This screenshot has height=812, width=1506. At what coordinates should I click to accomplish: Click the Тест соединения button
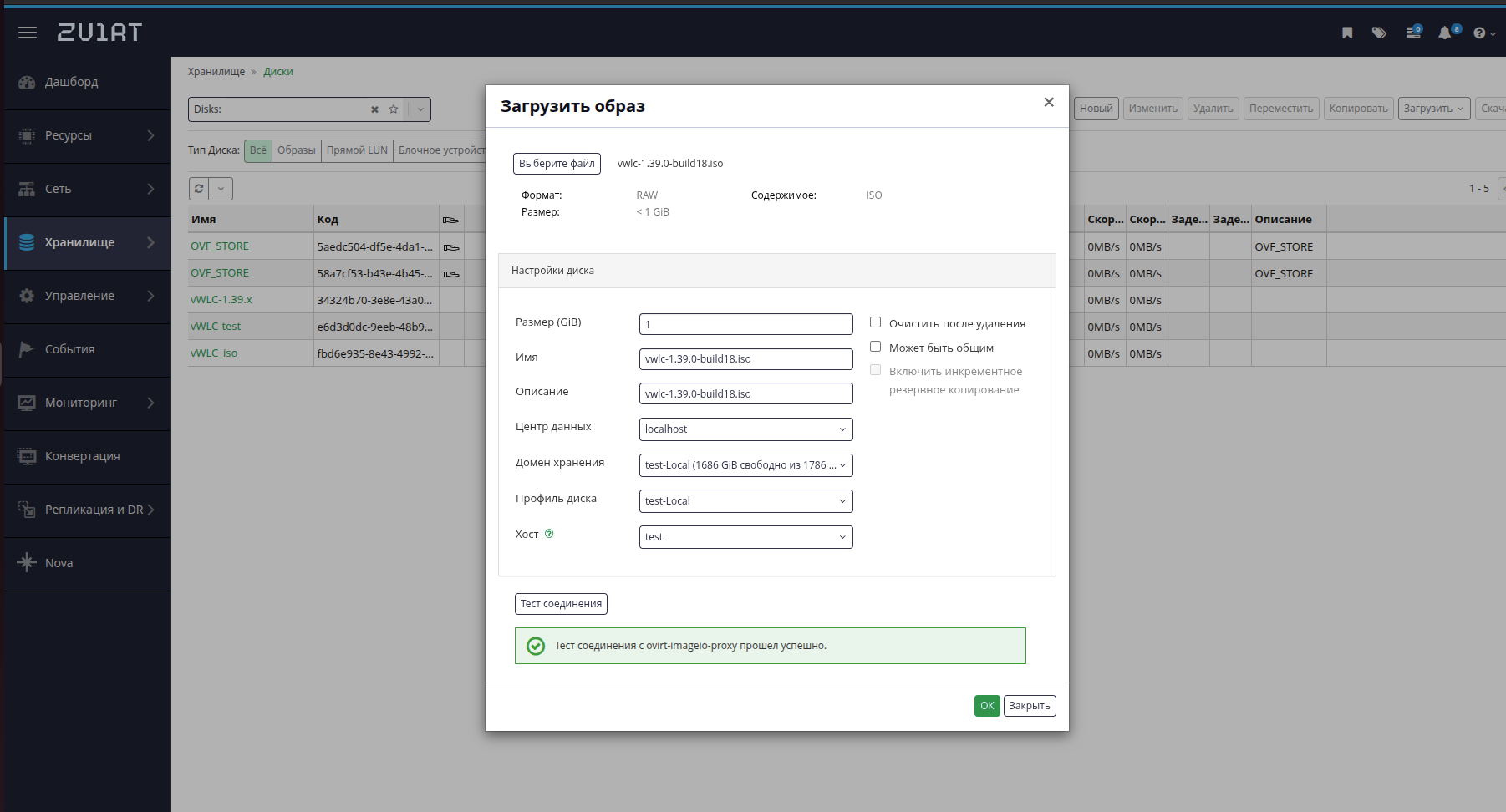561,604
